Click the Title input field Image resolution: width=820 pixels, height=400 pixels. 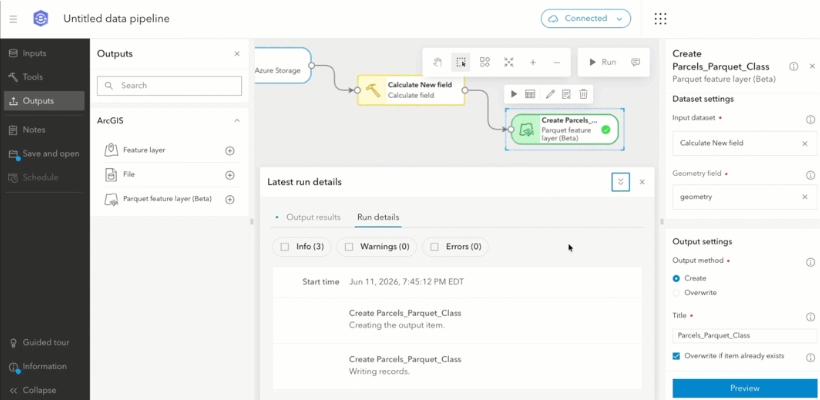[745, 336]
